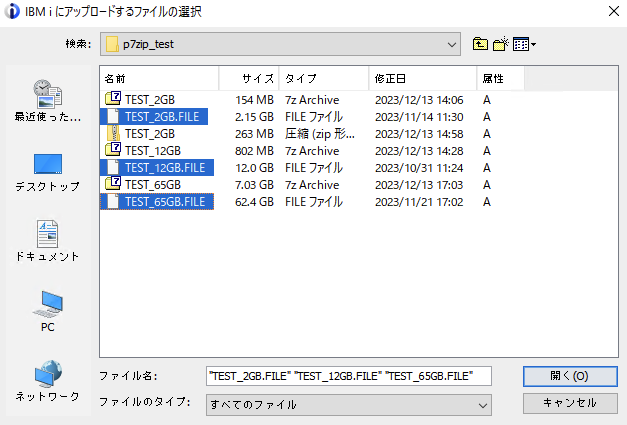The image size is (627, 425).
Task: Select the 154 MB TEST_2GB 7z archive icon
Action: coord(113,99)
